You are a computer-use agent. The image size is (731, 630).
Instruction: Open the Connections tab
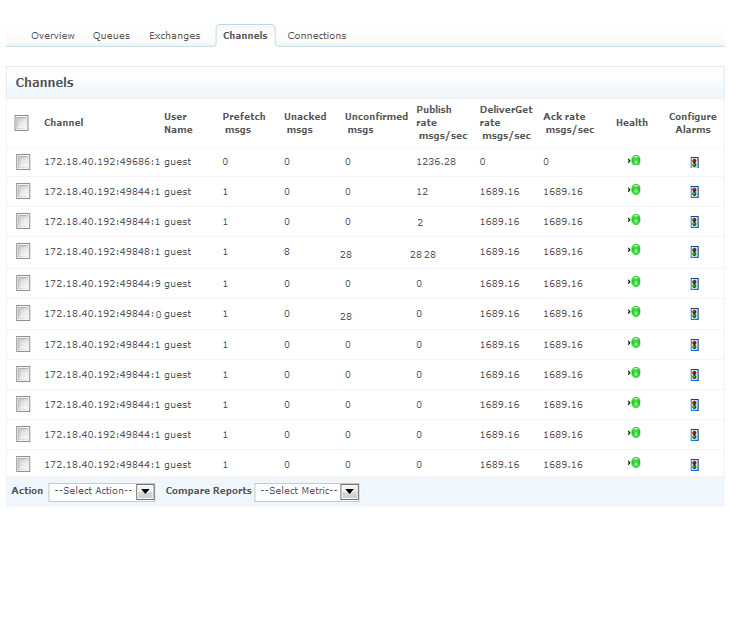coord(317,36)
